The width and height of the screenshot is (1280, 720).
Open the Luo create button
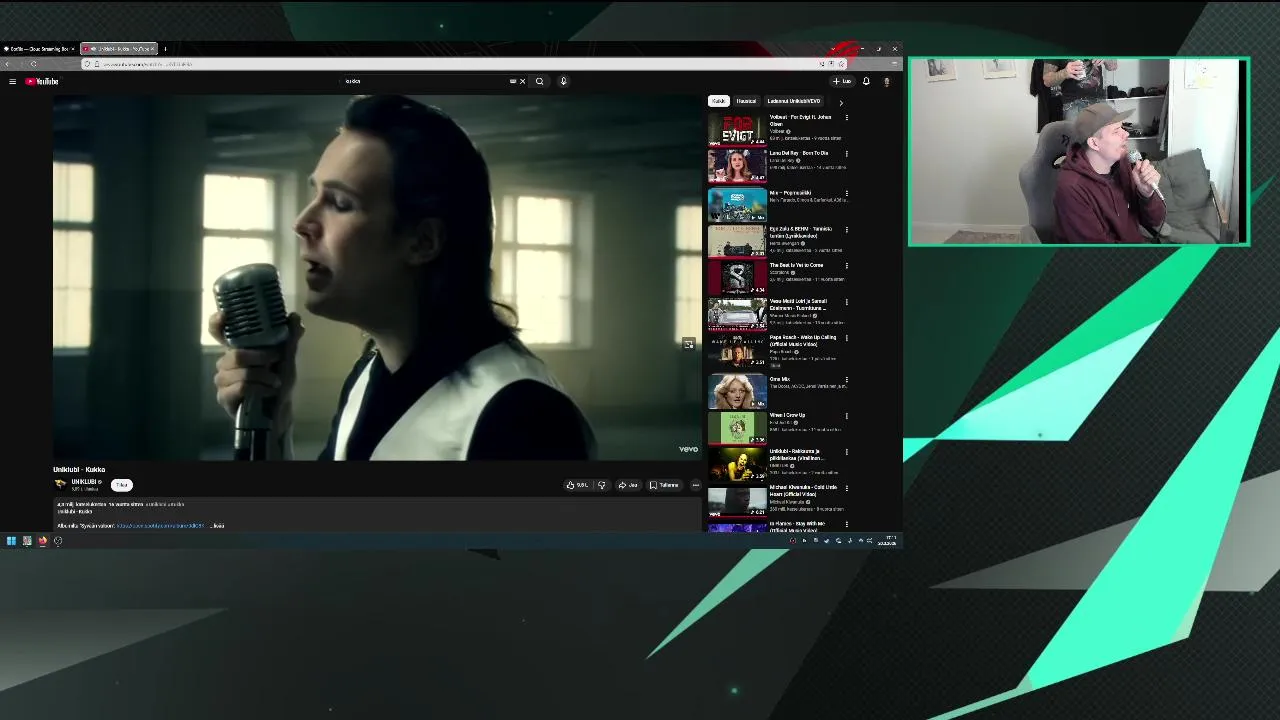coord(841,81)
